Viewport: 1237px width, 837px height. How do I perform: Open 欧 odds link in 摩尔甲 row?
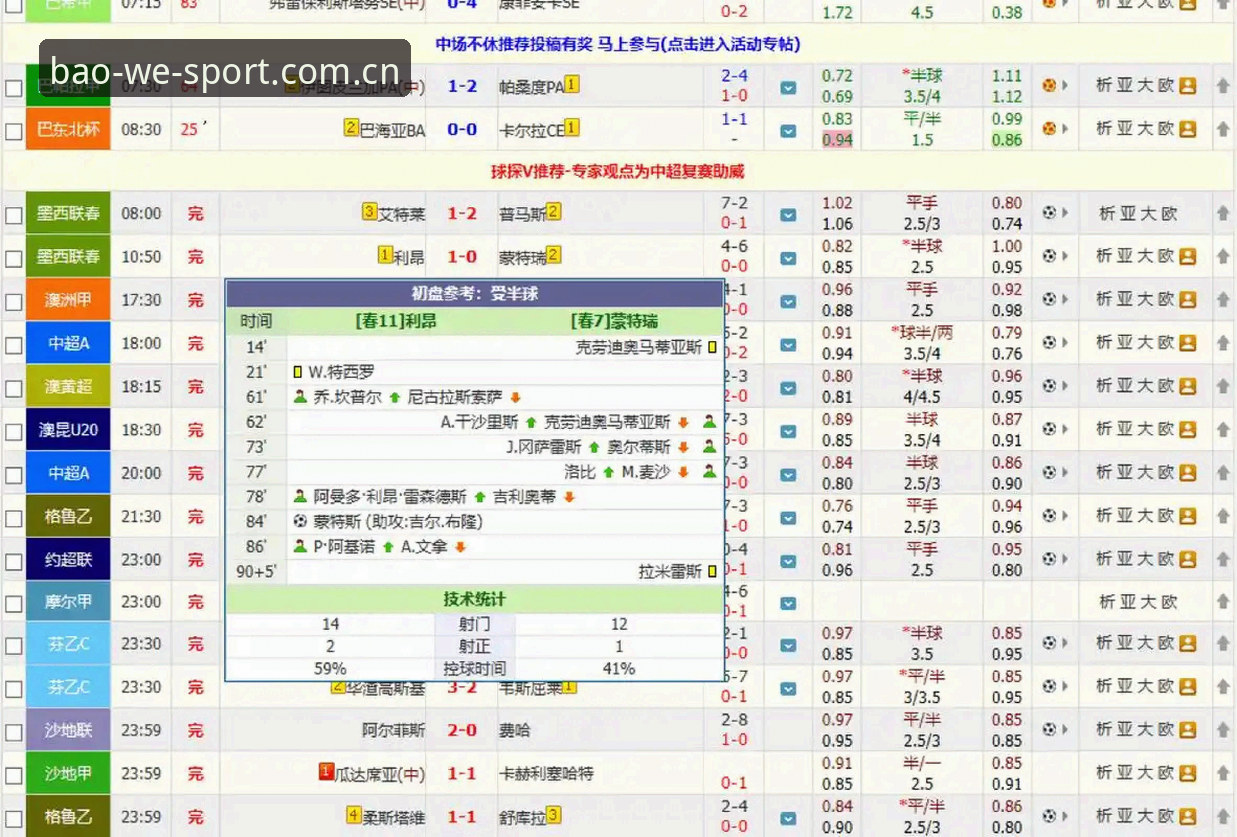point(1169,602)
